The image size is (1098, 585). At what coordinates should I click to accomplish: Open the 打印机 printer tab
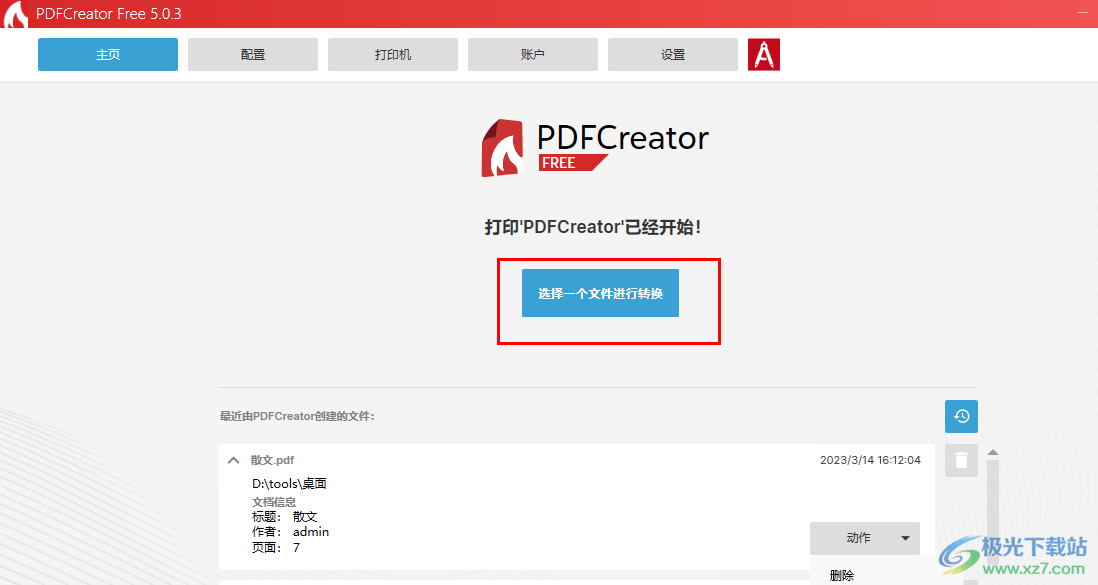pos(393,55)
